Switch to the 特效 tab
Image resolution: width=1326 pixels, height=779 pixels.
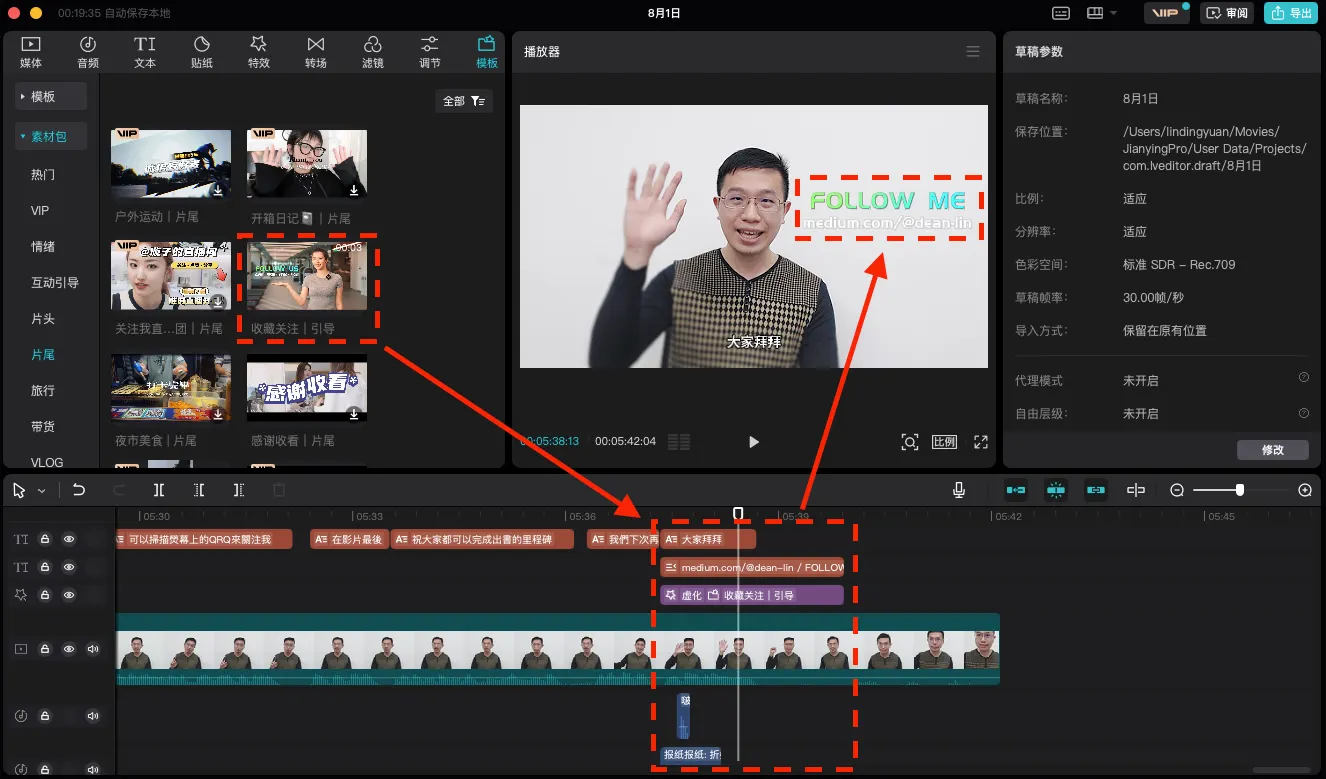coord(259,52)
